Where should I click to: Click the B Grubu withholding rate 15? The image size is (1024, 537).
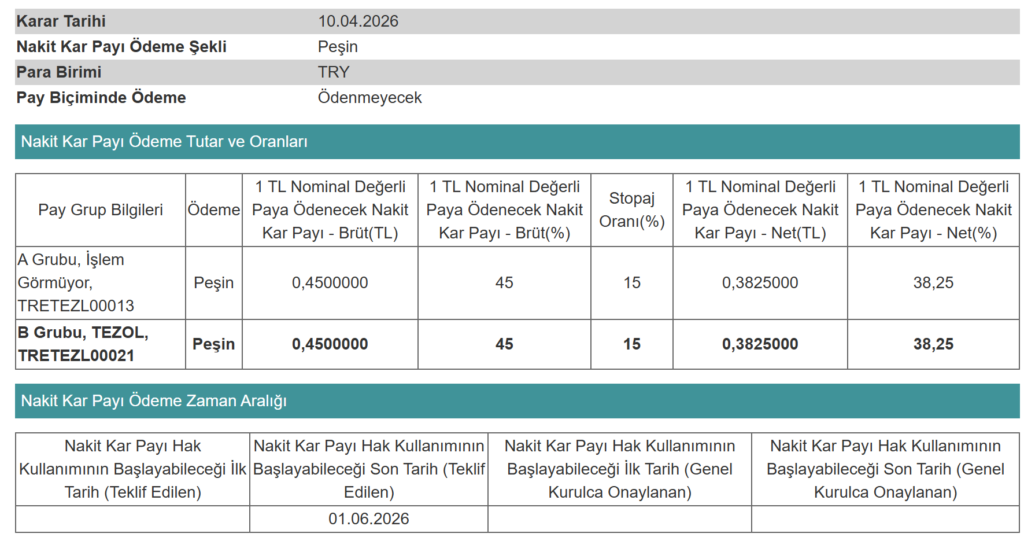(631, 344)
